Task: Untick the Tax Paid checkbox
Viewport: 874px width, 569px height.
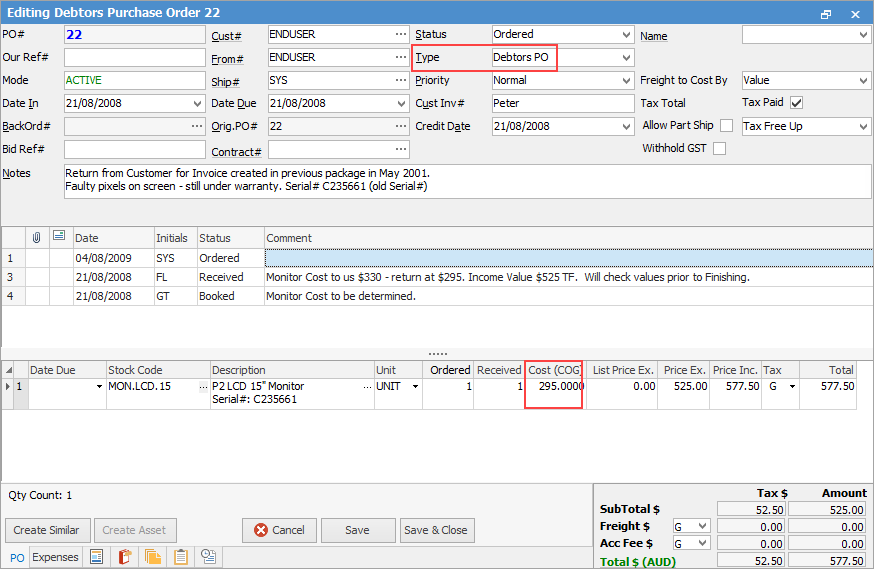Action: pyautogui.click(x=796, y=103)
